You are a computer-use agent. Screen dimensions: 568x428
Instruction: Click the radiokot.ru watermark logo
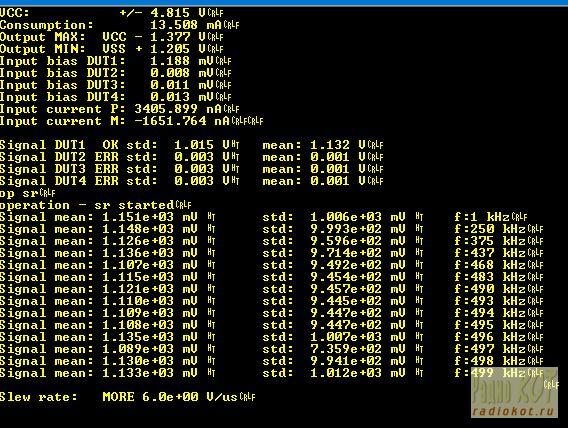coord(514,393)
